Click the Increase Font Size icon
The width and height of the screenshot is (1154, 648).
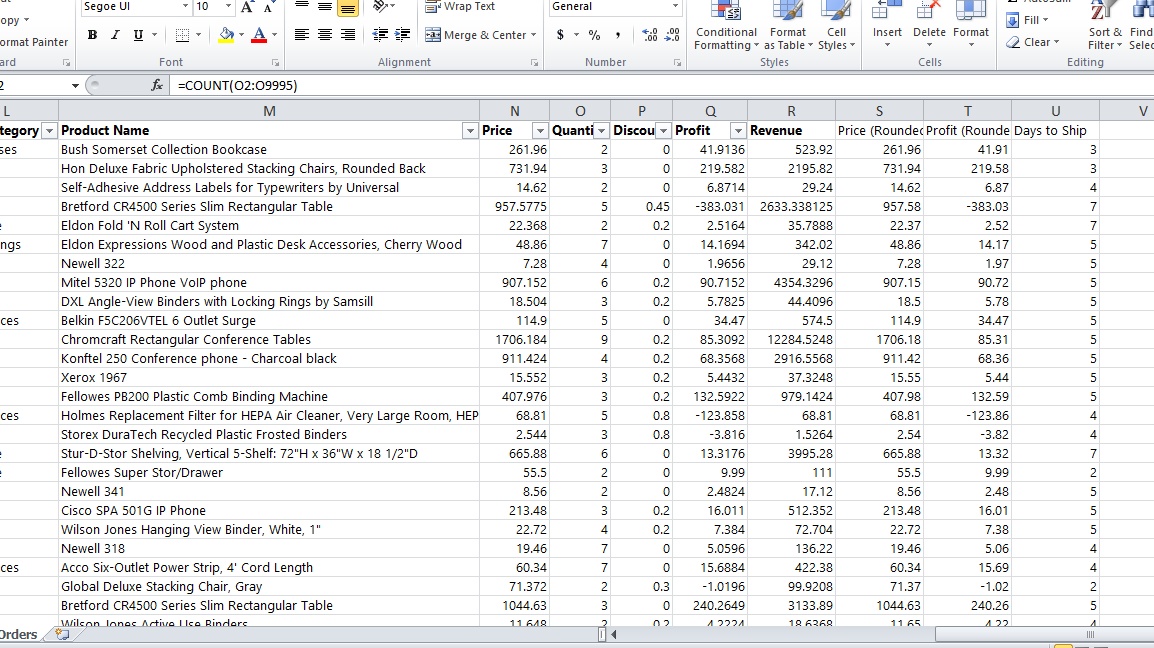pyautogui.click(x=247, y=7)
